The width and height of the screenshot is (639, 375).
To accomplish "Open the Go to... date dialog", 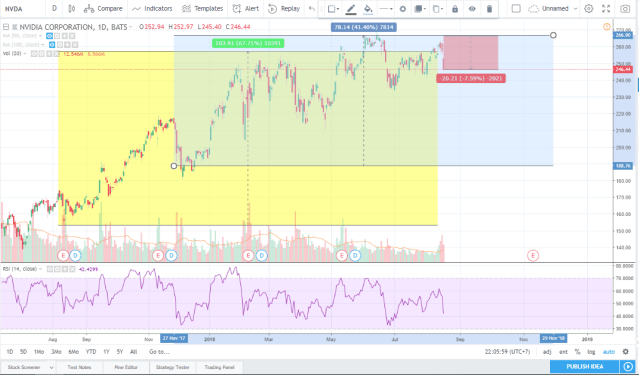I will click(159, 351).
